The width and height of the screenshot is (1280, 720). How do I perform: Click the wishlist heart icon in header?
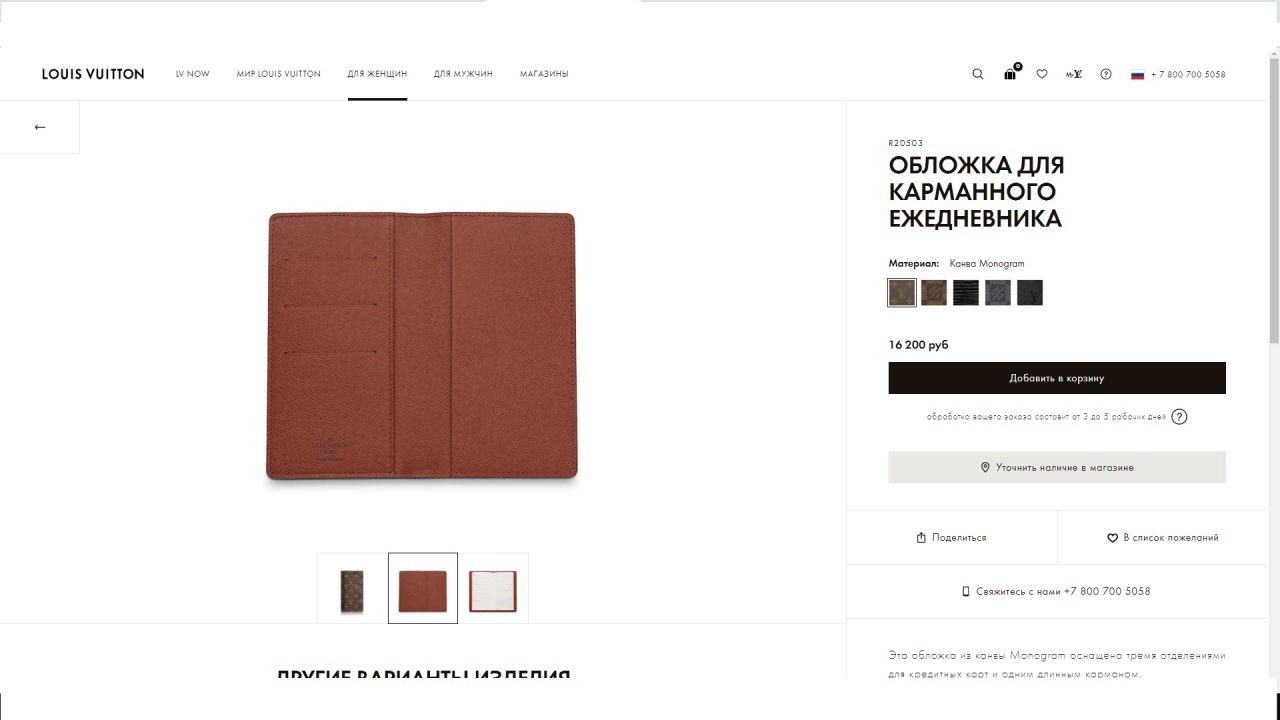(x=1042, y=74)
